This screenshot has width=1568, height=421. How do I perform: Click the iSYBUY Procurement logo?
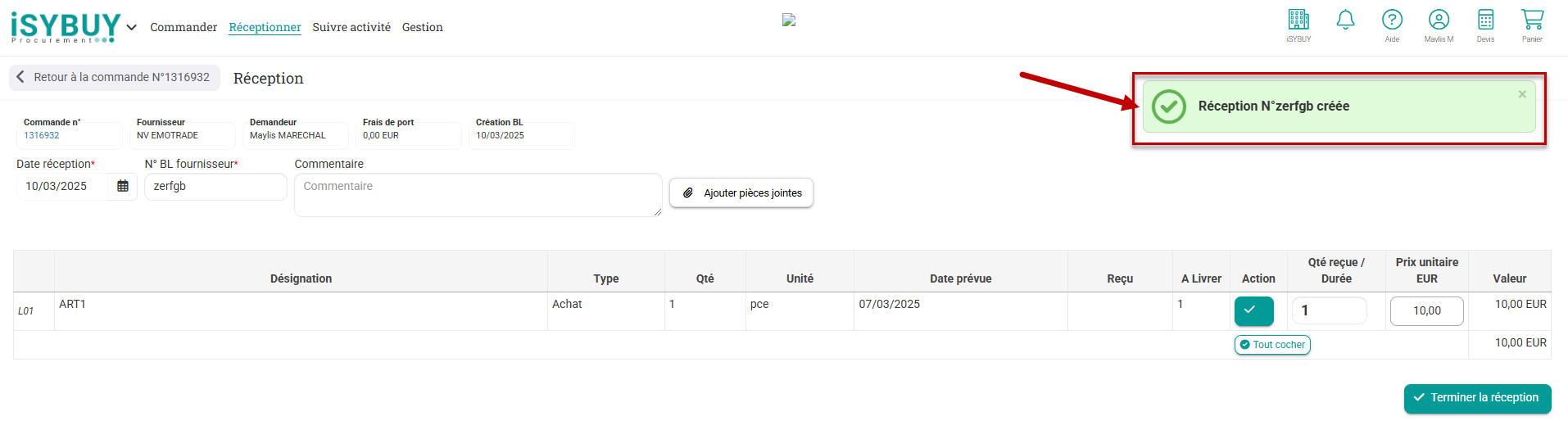[66, 27]
